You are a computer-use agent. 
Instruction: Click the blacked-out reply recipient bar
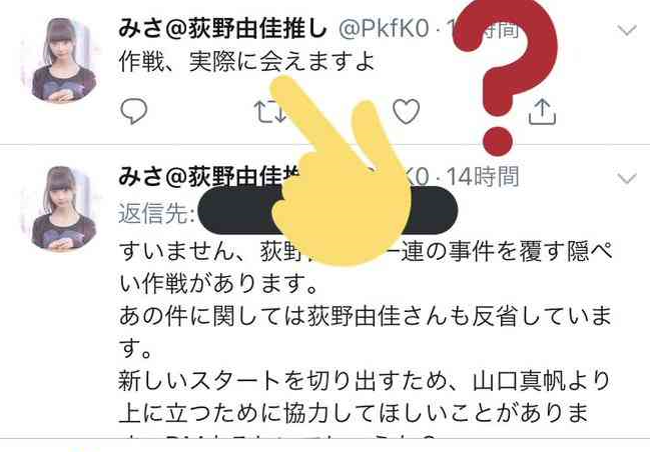[x=327, y=210]
